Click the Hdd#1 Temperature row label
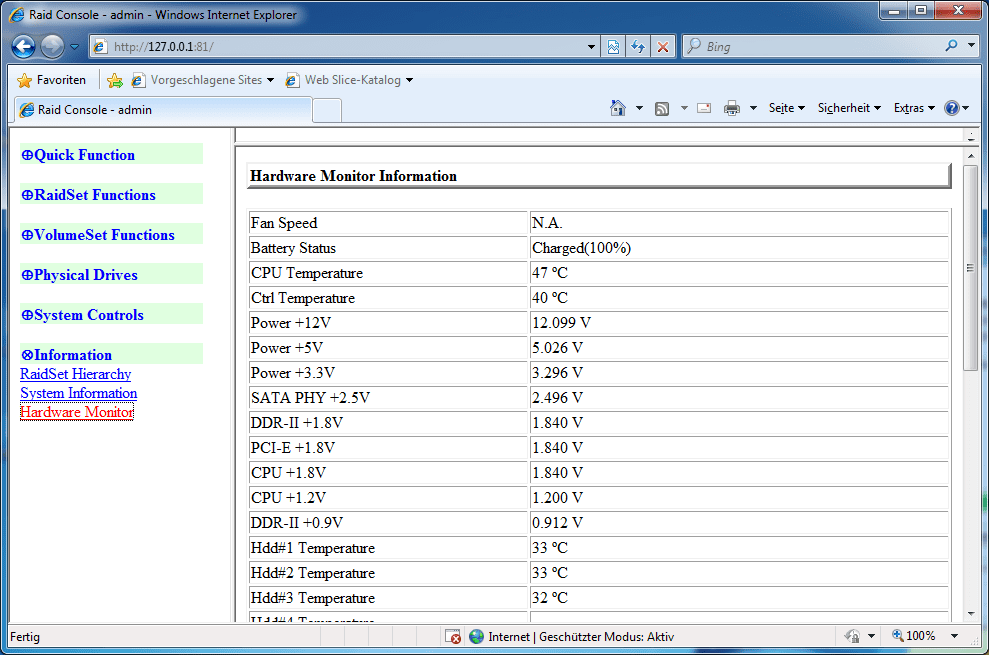The width and height of the screenshot is (989, 655). point(313,548)
